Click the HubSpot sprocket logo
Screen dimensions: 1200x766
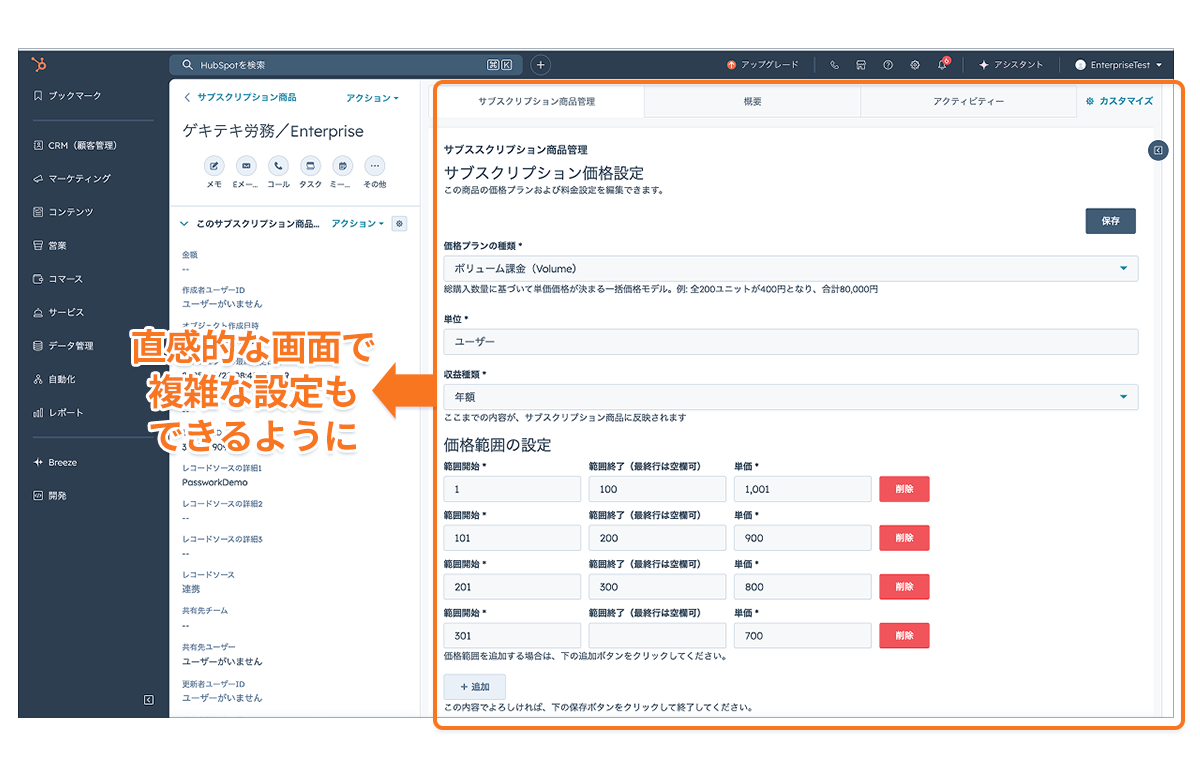click(x=39, y=64)
